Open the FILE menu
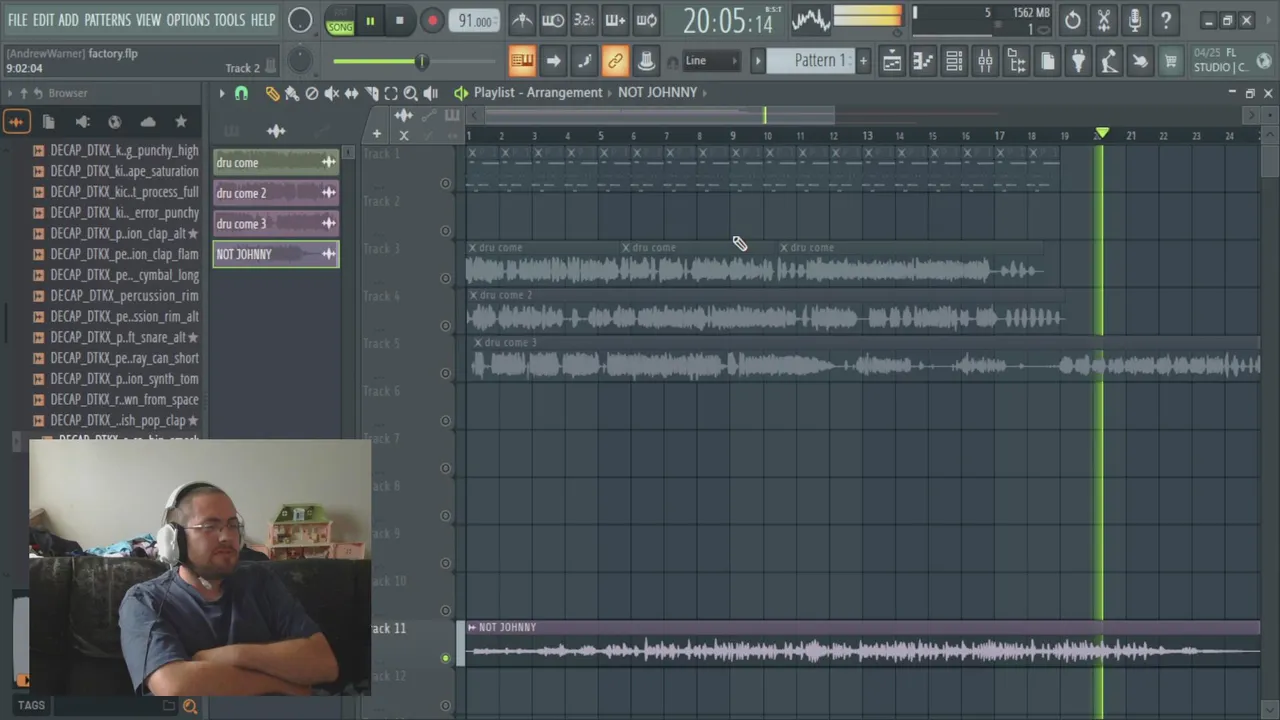Viewport: 1280px width, 720px height. tap(18, 20)
